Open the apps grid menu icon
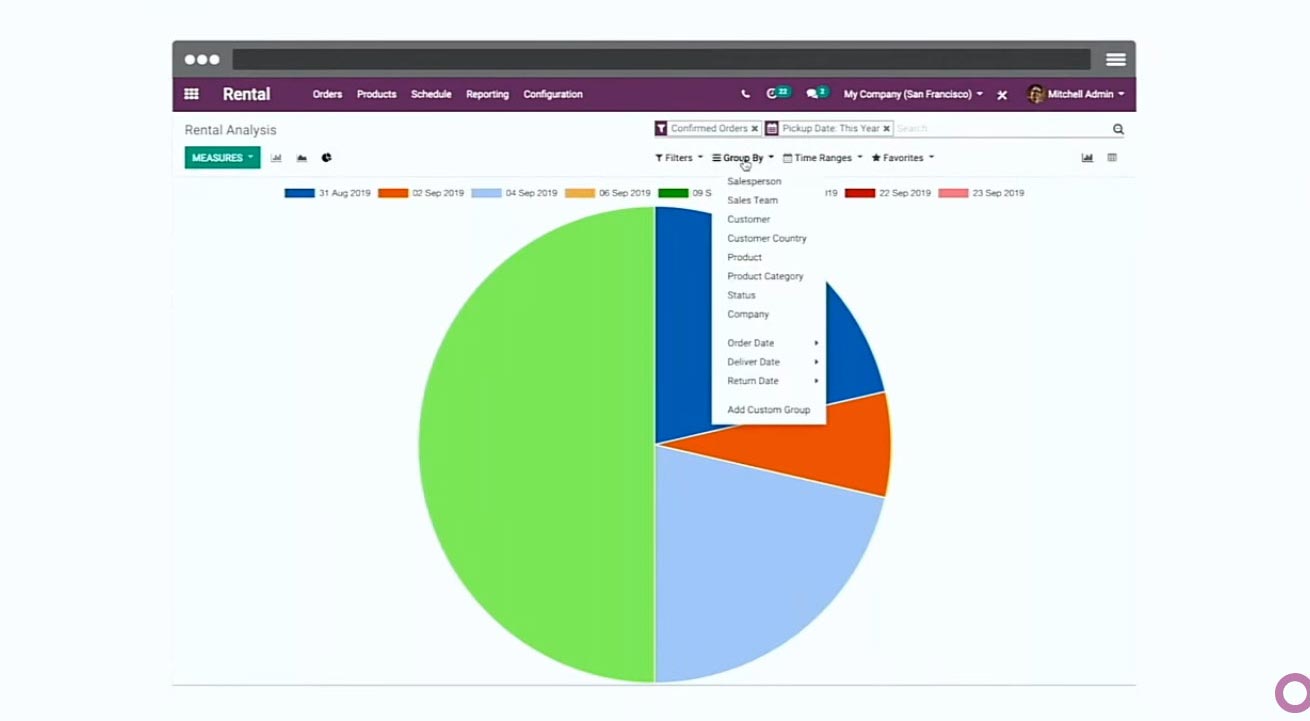The height and width of the screenshot is (721, 1310). pos(191,94)
